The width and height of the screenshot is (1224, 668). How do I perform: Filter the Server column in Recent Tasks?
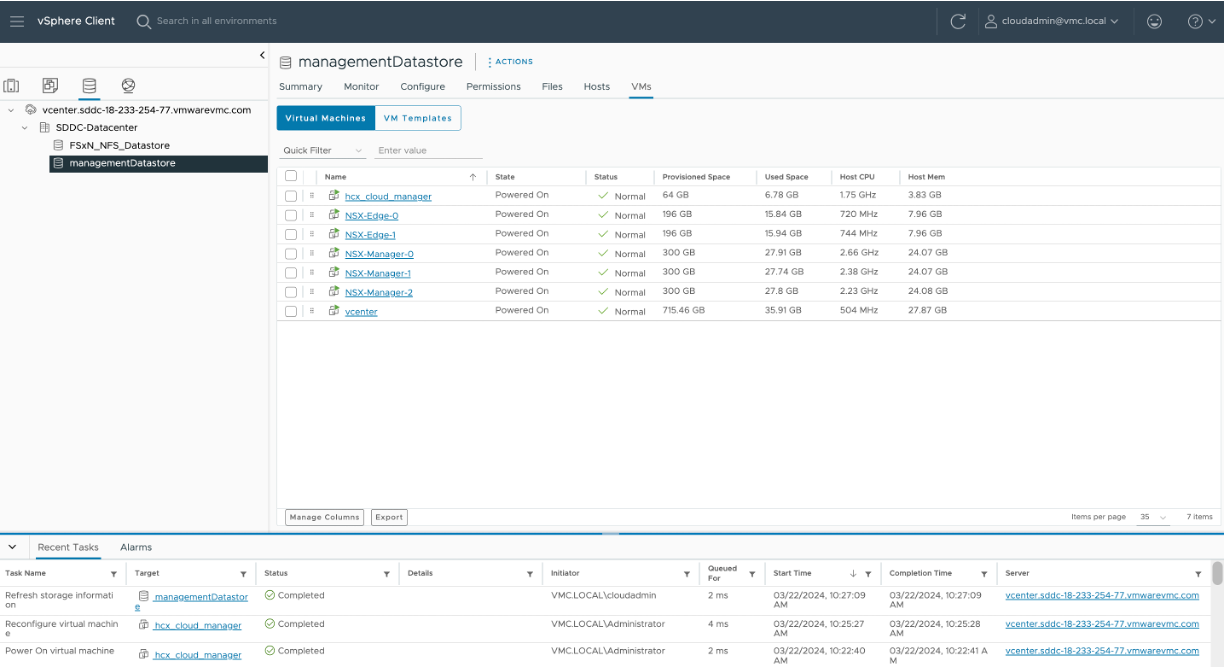(x=1198, y=574)
